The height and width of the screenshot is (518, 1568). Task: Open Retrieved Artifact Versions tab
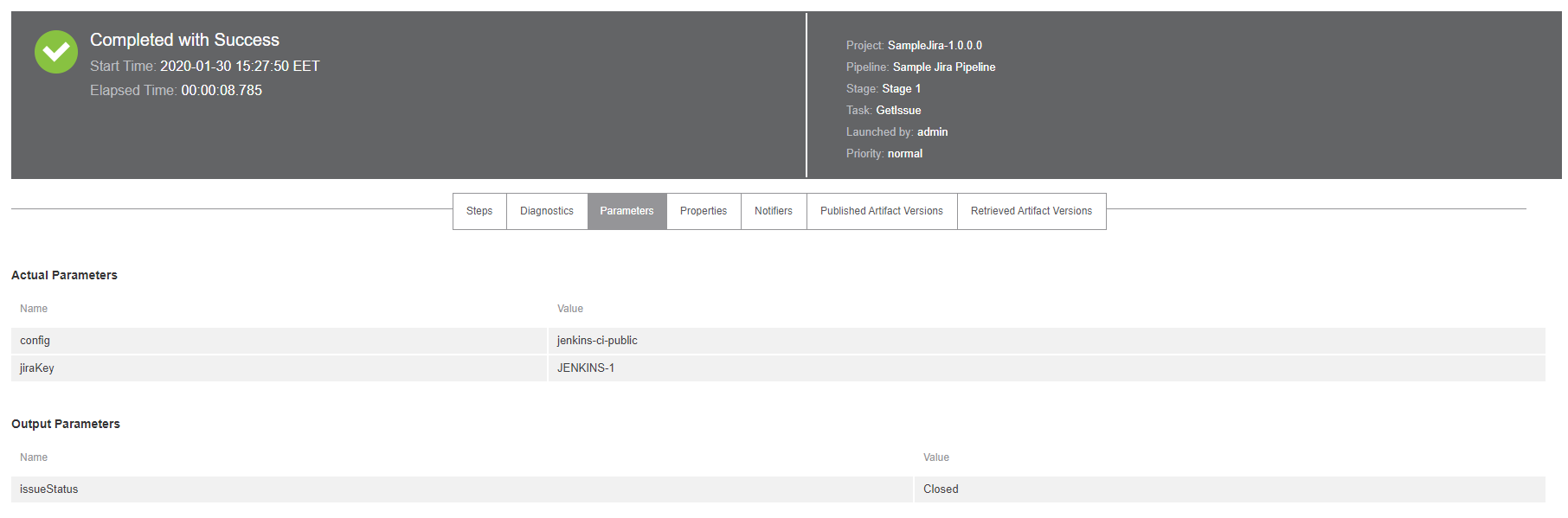[1031, 211]
